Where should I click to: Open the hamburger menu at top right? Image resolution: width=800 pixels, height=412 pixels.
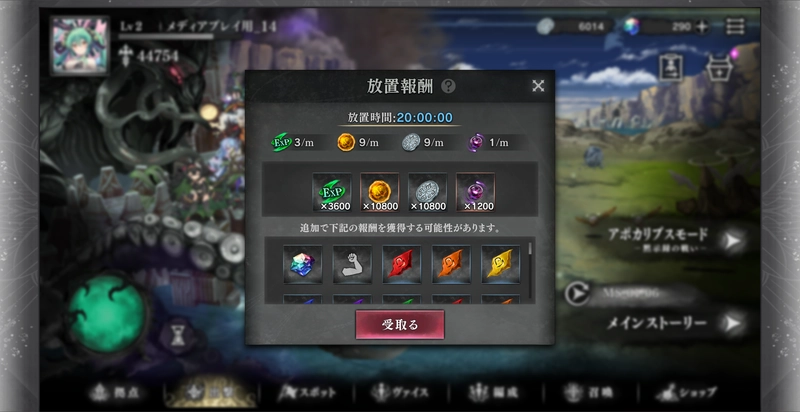[x=735, y=27]
